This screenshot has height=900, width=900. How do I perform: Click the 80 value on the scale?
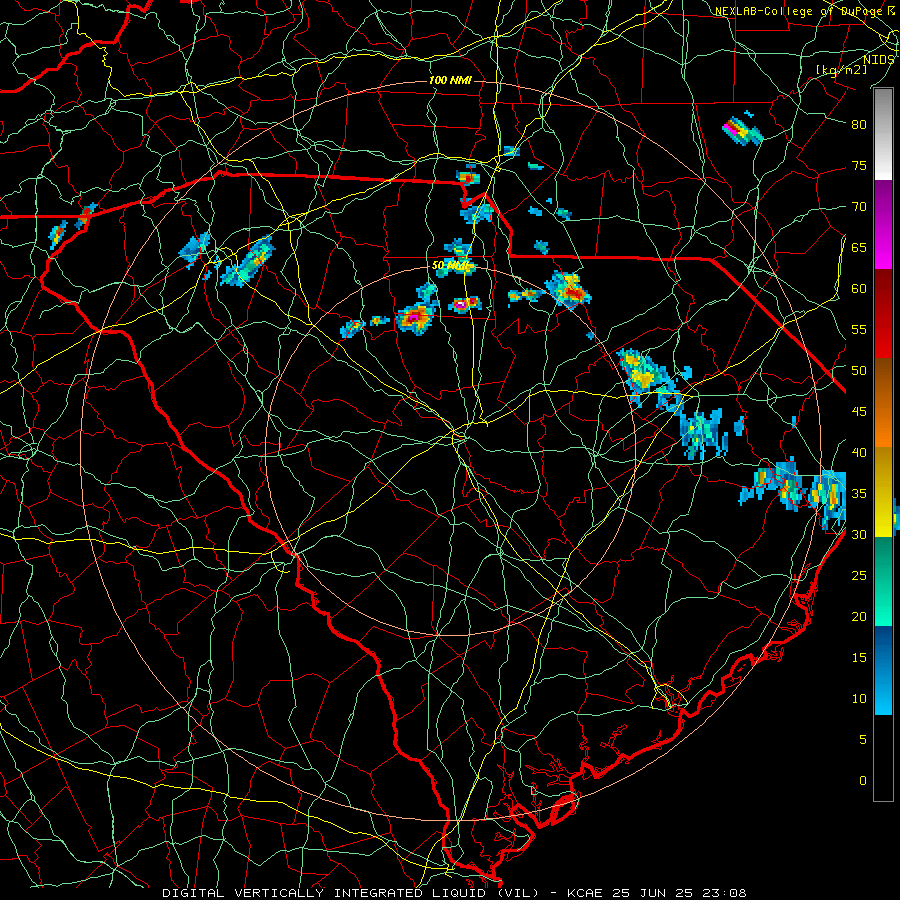[859, 125]
